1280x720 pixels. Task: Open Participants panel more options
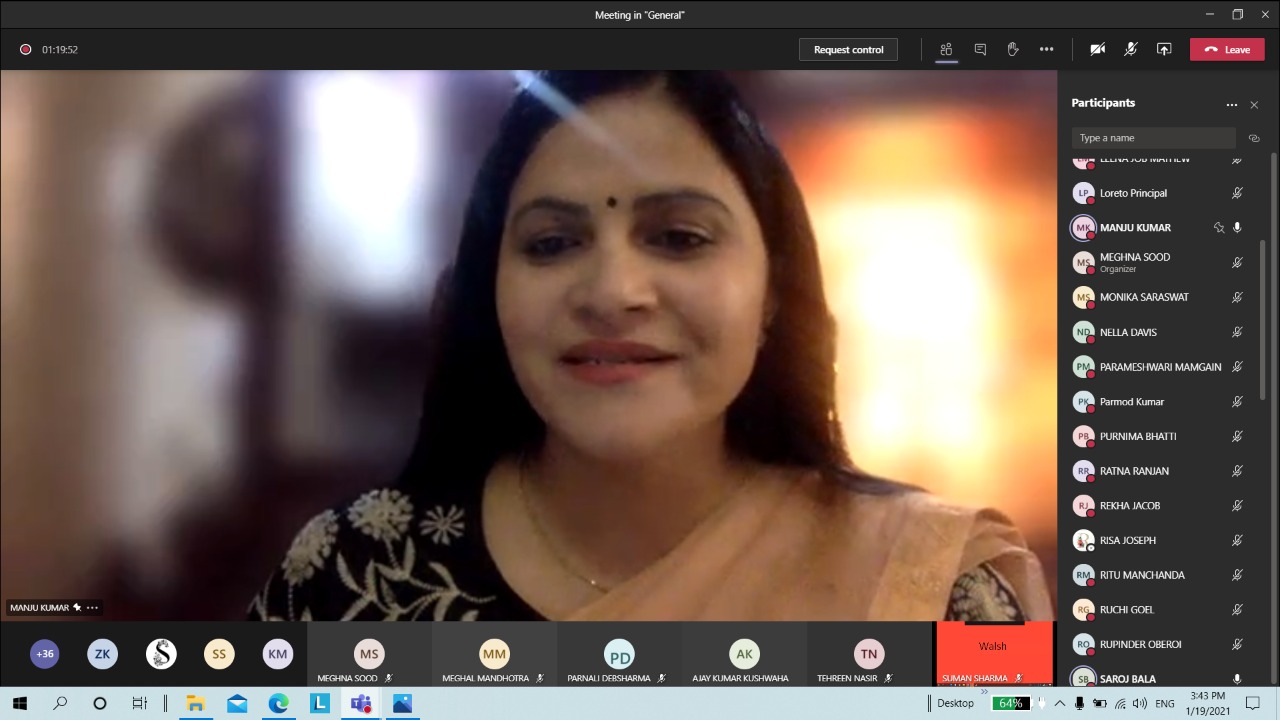click(1231, 105)
